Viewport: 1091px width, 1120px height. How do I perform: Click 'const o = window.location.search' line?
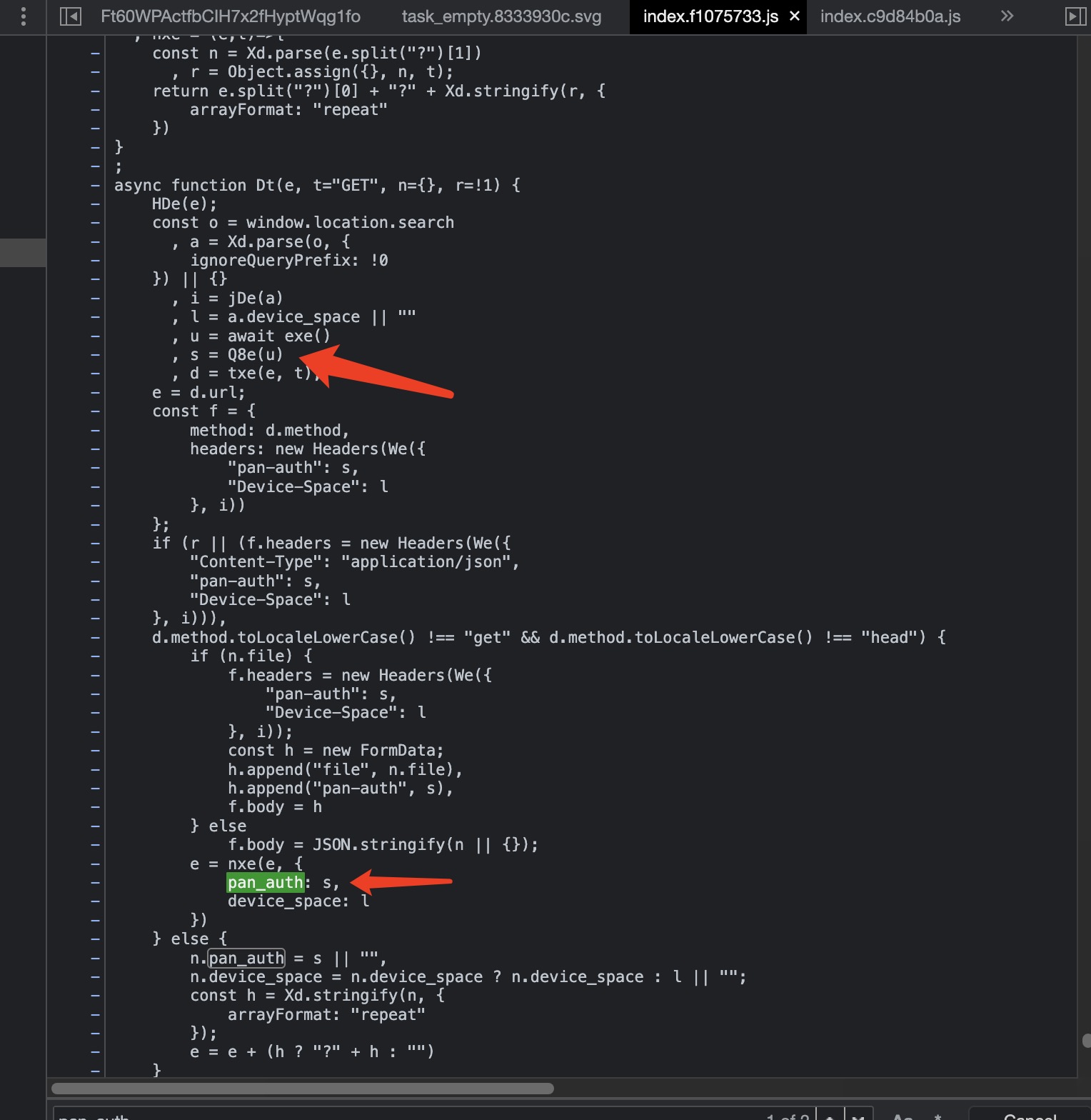tap(303, 222)
